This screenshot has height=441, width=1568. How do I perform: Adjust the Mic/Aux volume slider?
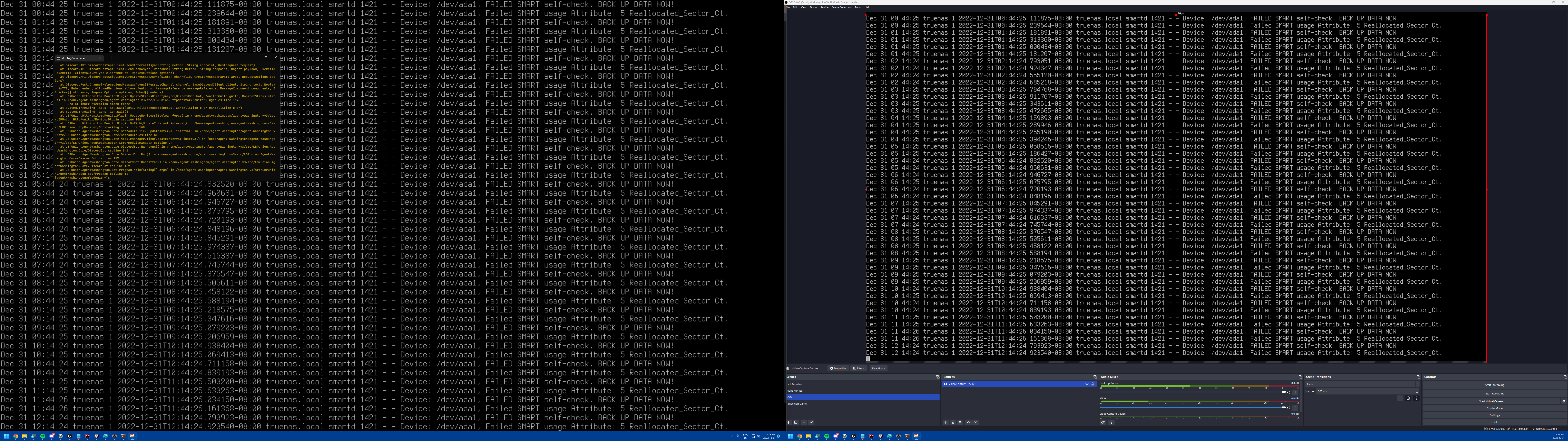pos(1192,408)
